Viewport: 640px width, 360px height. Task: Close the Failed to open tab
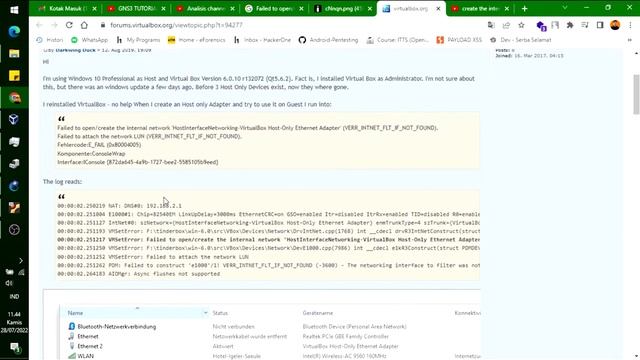coord(301,8)
